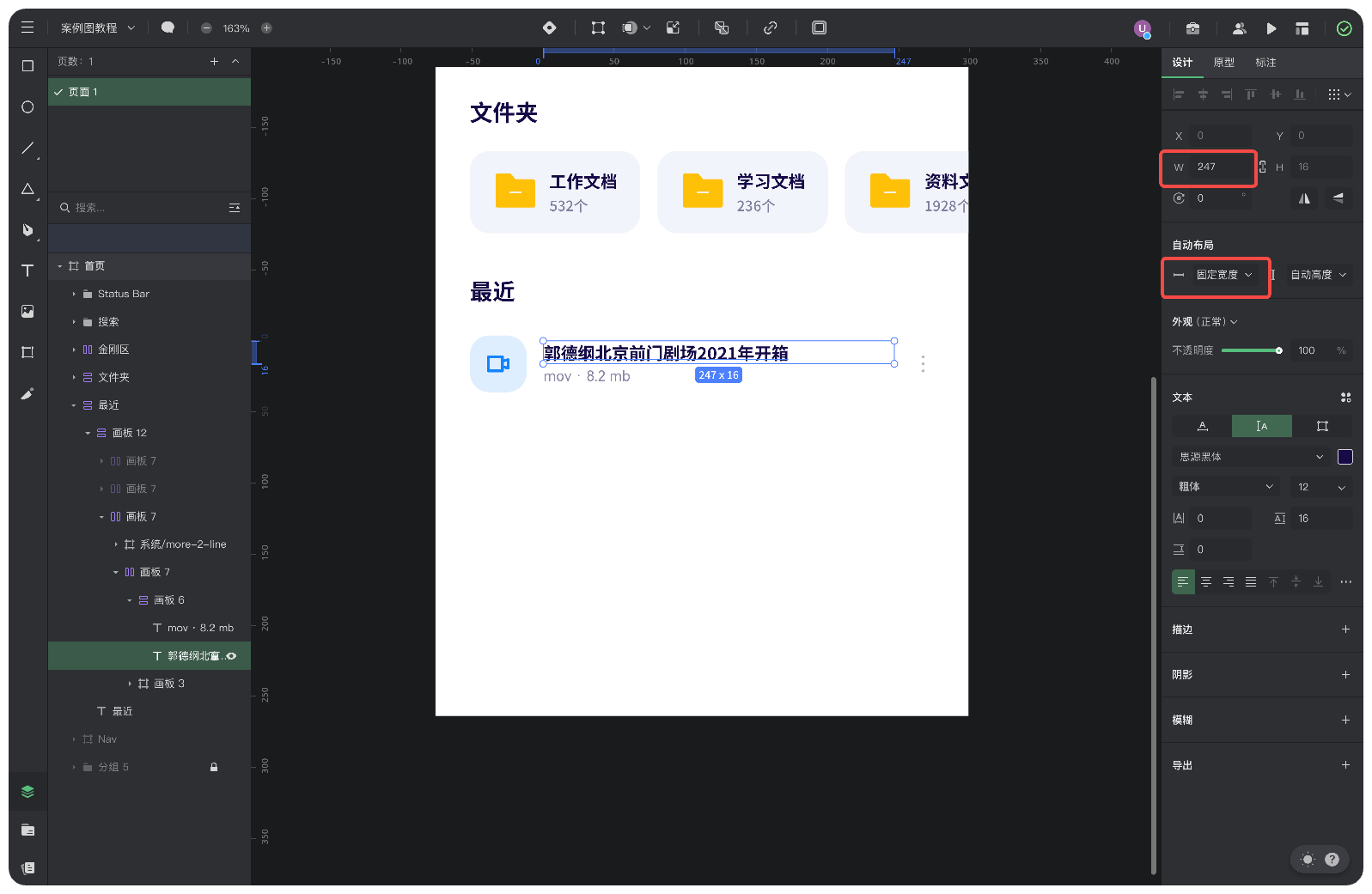Screen dimensions: 1372x894
Task: Collapse the pages list chevron
Action: (235, 61)
